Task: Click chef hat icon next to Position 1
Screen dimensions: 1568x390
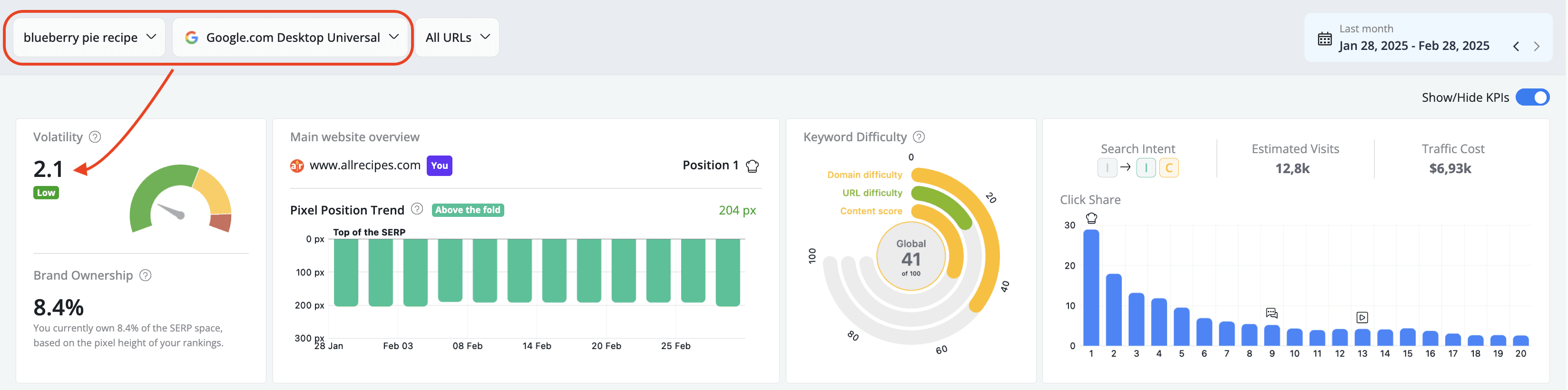Action: 752,166
